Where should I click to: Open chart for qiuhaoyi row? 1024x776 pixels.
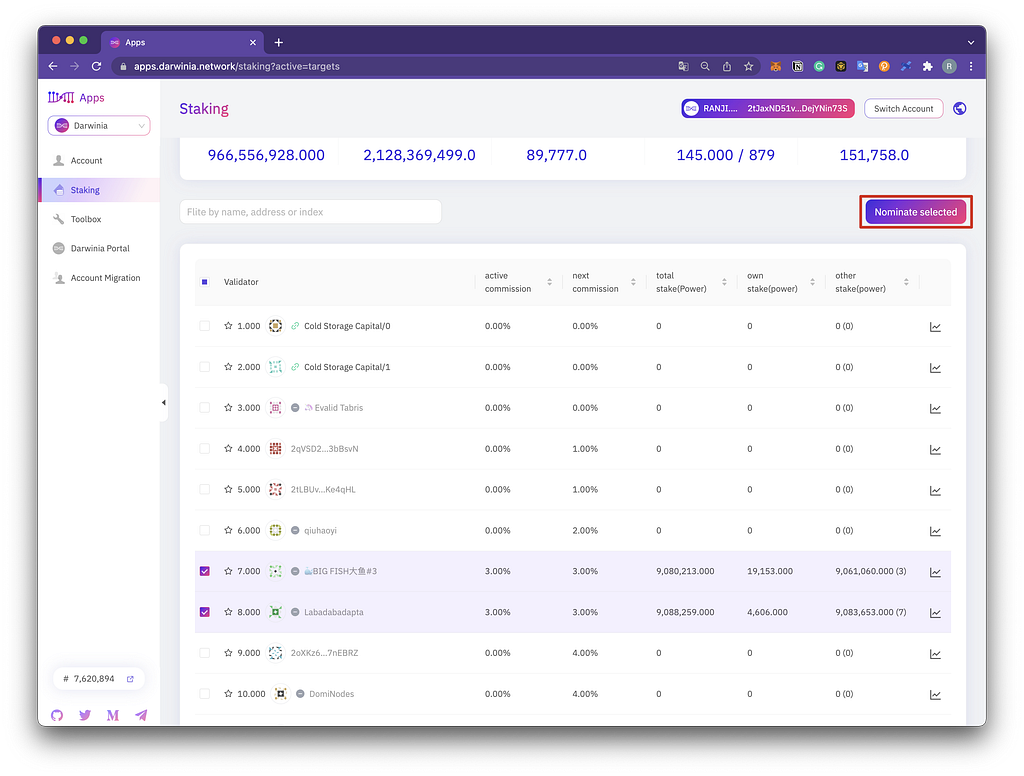pyautogui.click(x=935, y=531)
